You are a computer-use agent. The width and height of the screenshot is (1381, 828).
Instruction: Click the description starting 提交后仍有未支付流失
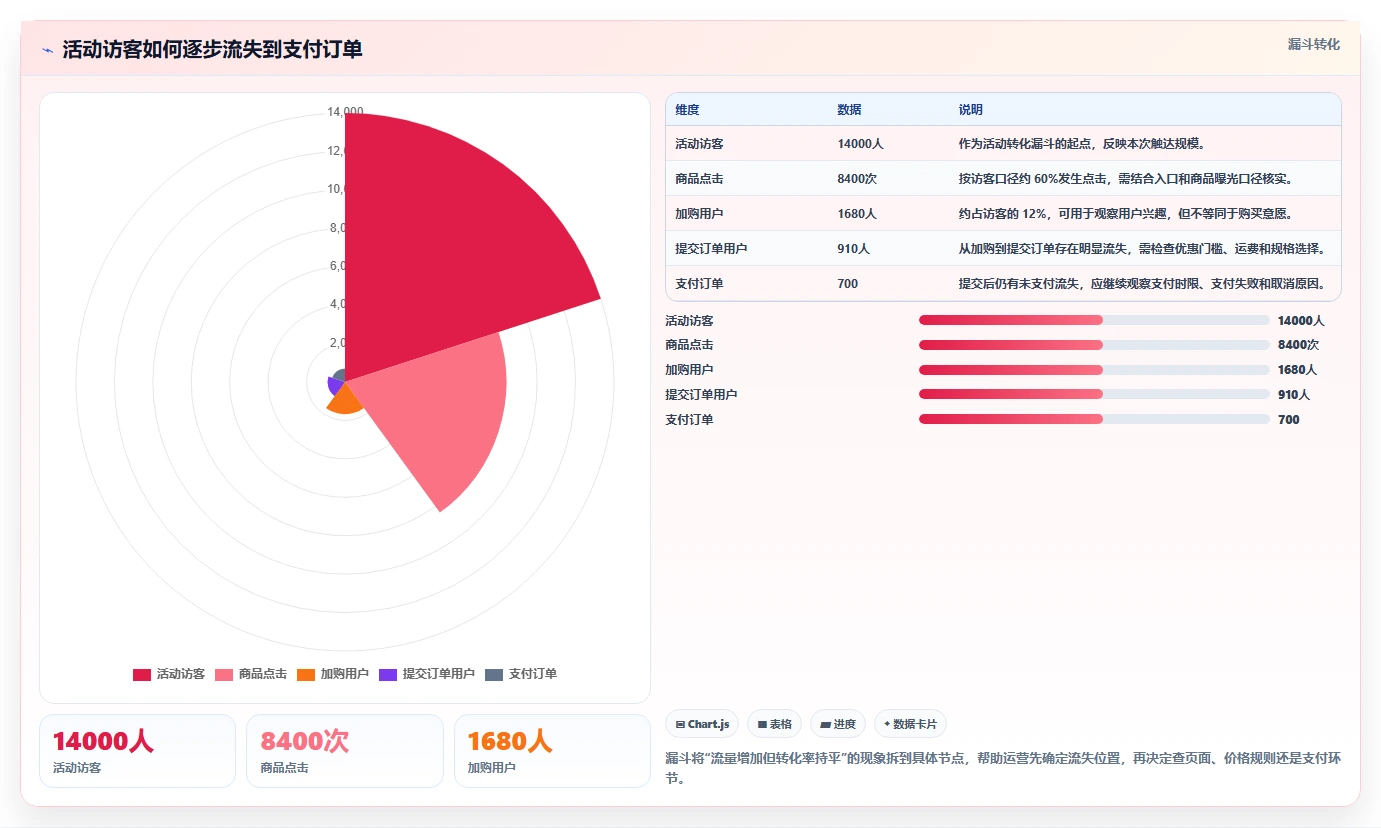click(x=1142, y=284)
